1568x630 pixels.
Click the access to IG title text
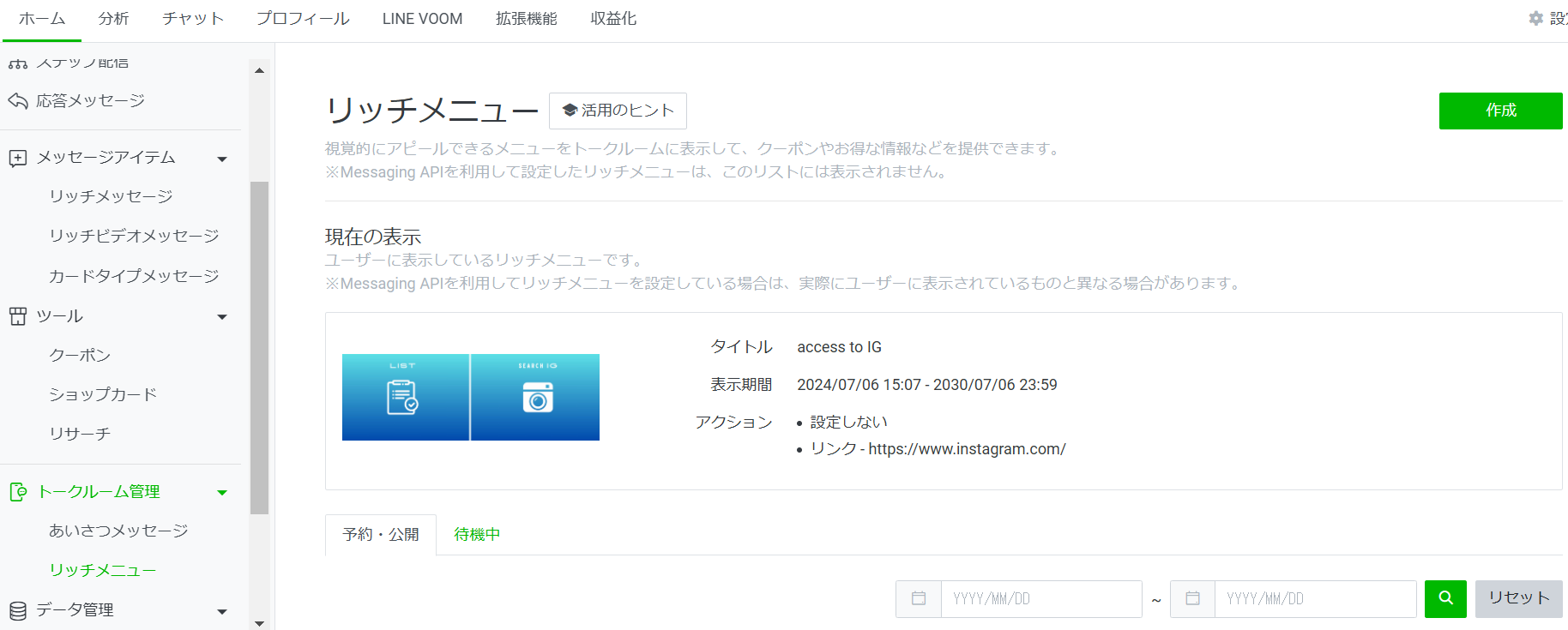(839, 347)
